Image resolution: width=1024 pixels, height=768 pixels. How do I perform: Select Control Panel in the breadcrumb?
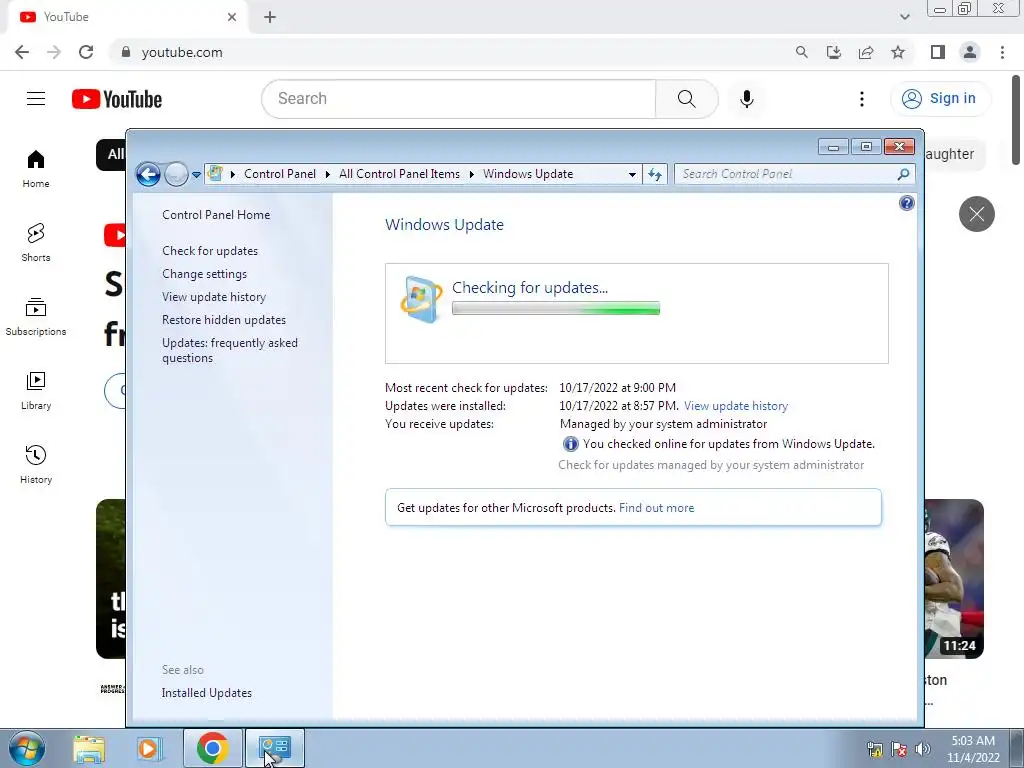(280, 174)
